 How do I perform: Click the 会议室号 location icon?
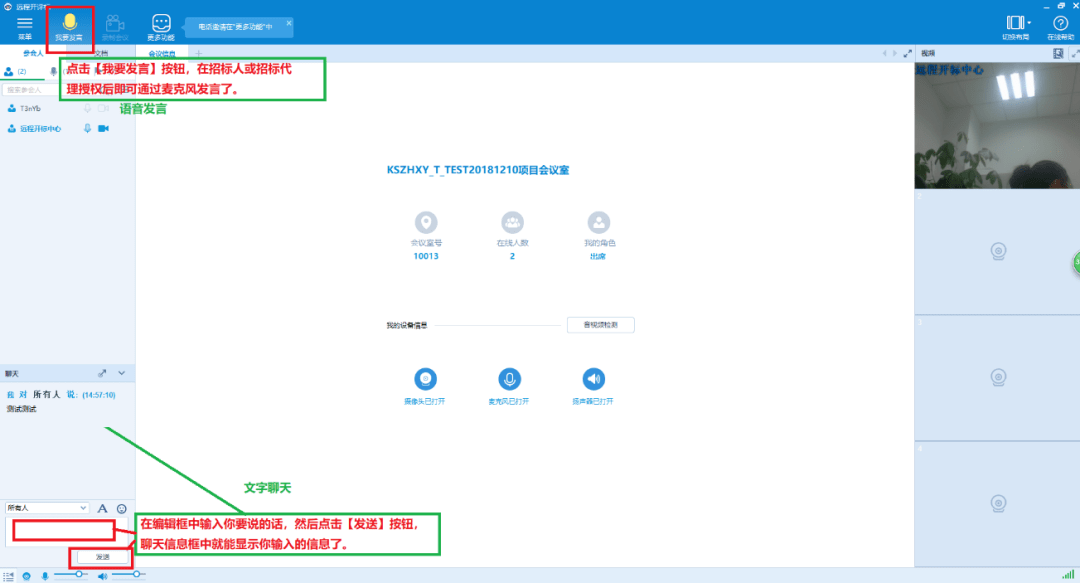(426, 223)
